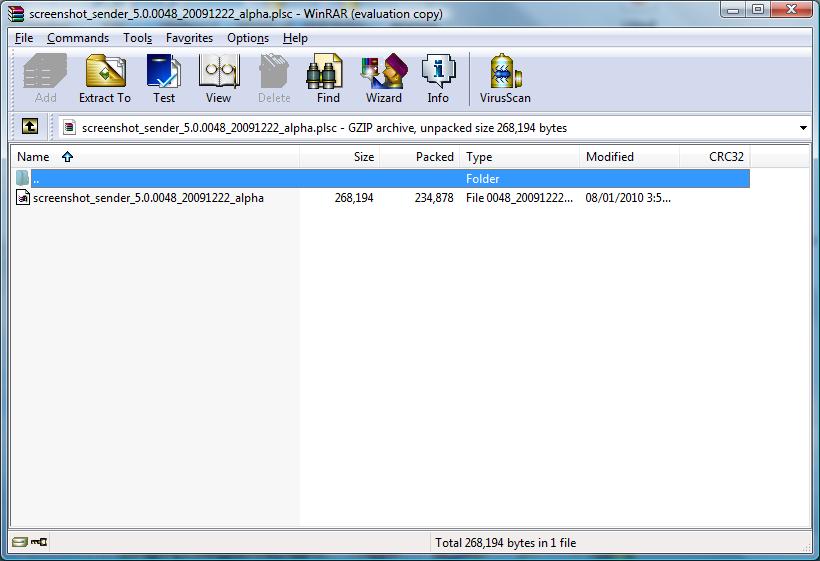
Task: Open the Commands menu
Action: 78,38
